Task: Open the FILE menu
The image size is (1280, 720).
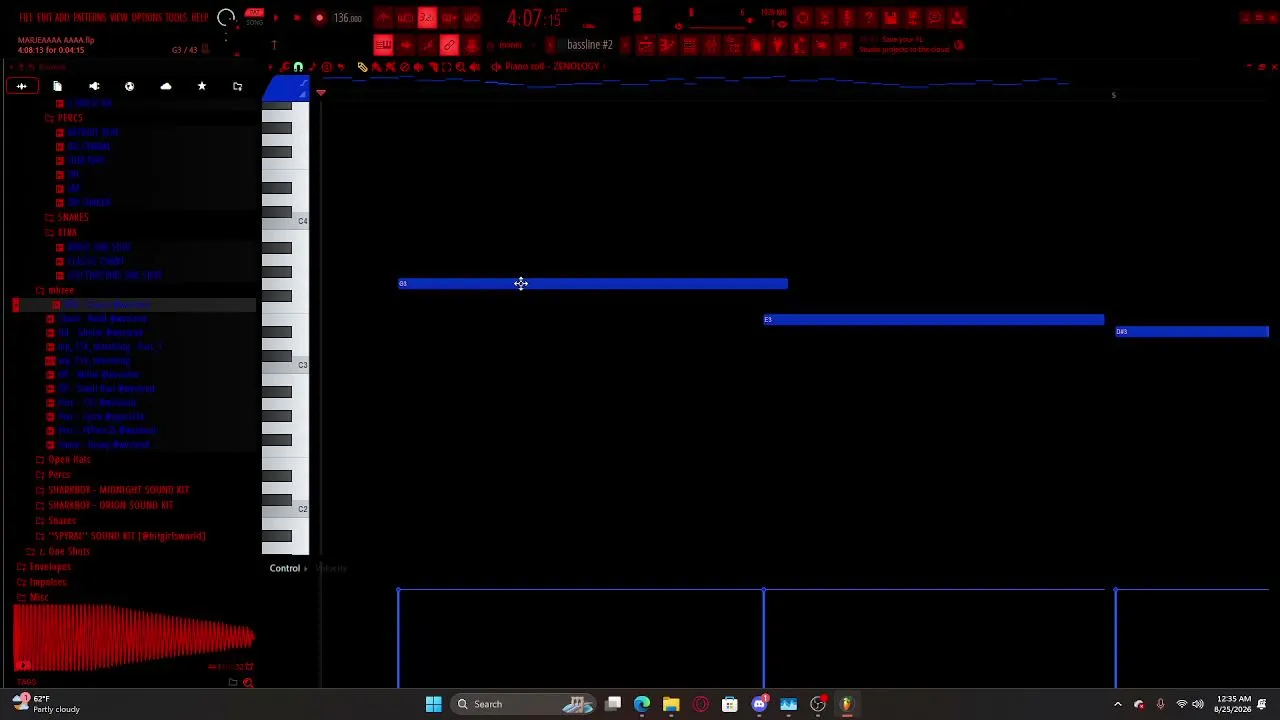Action: (26, 18)
